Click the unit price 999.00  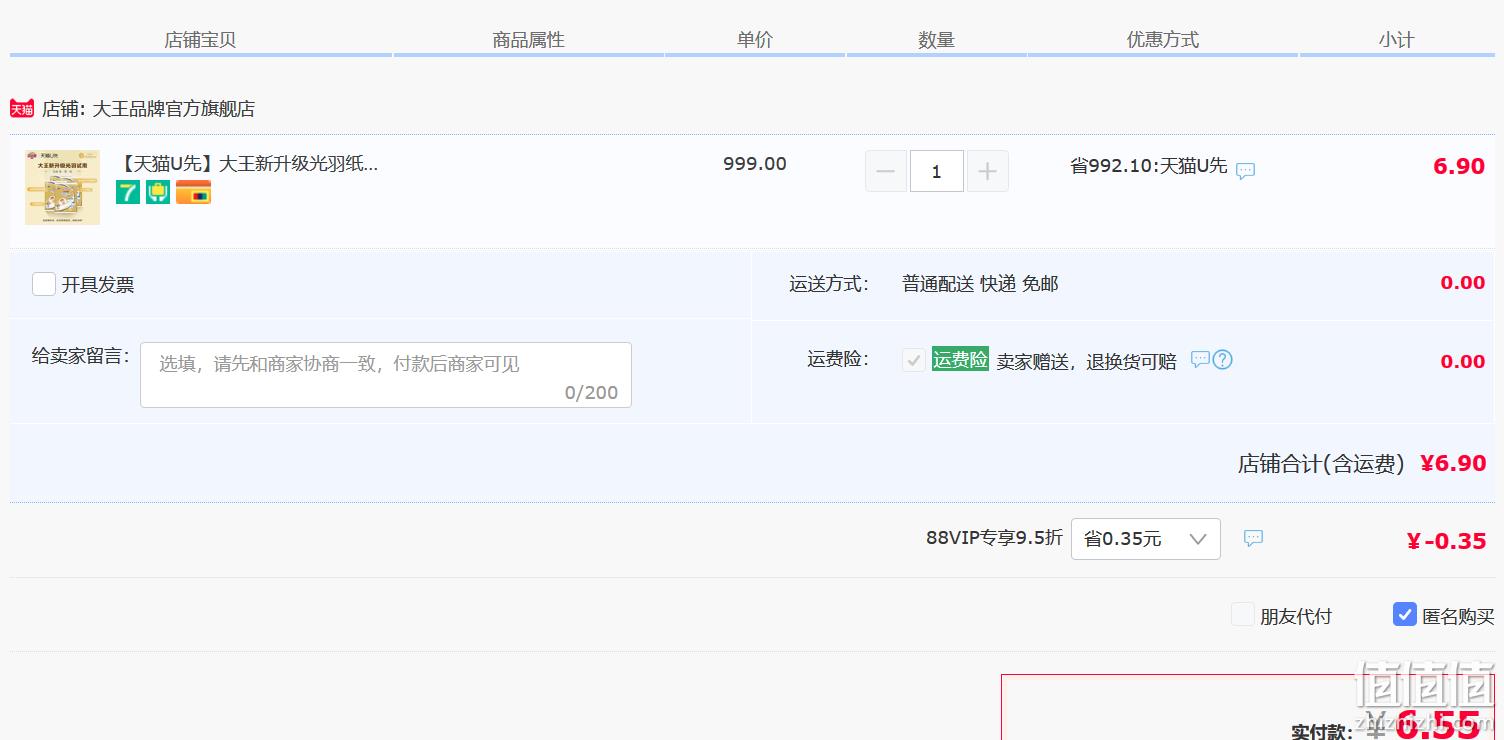click(755, 164)
